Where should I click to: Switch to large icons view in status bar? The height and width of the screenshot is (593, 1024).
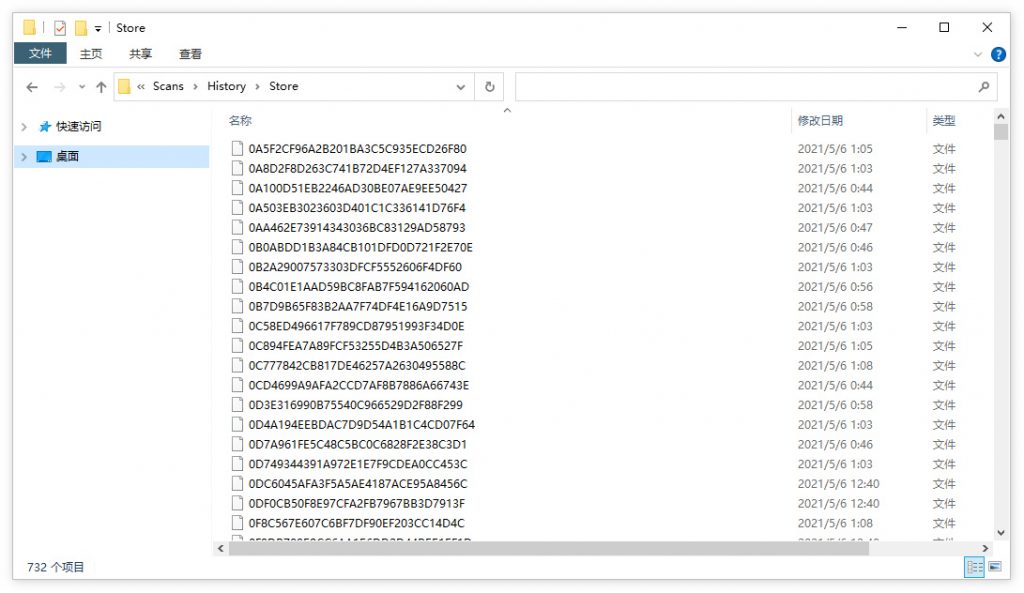pyautogui.click(x=993, y=568)
